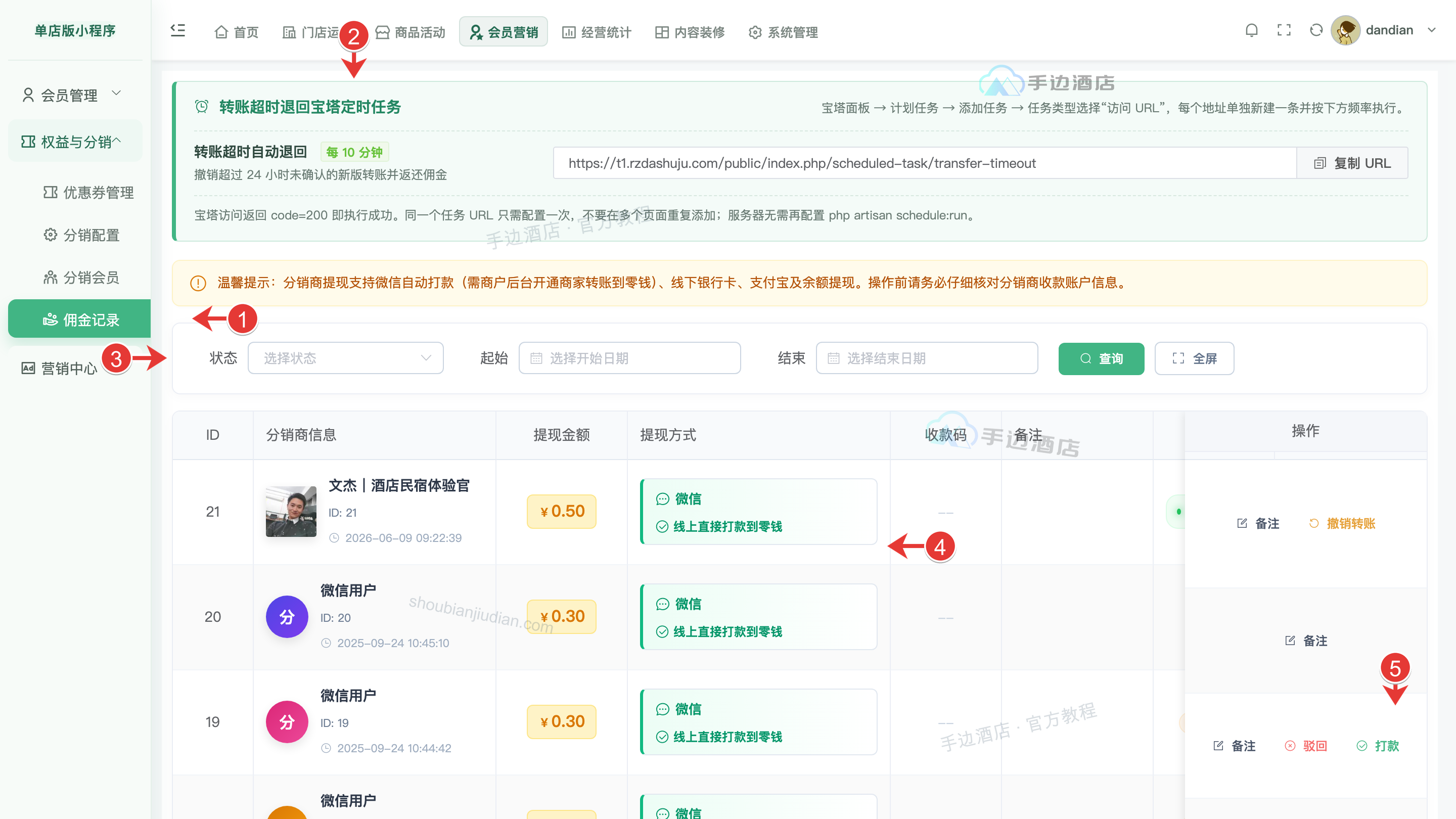
Task: Open the 选择状态 dropdown
Action: click(345, 358)
